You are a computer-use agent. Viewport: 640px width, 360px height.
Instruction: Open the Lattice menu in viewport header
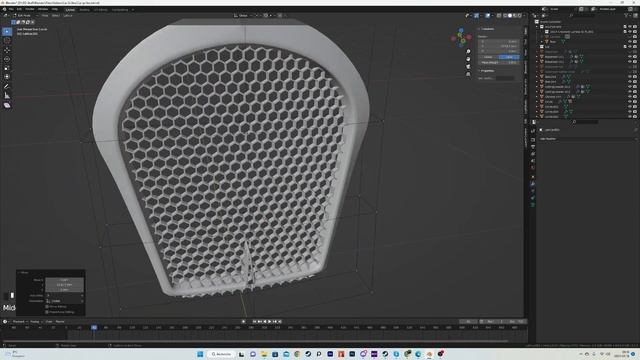[68, 16]
